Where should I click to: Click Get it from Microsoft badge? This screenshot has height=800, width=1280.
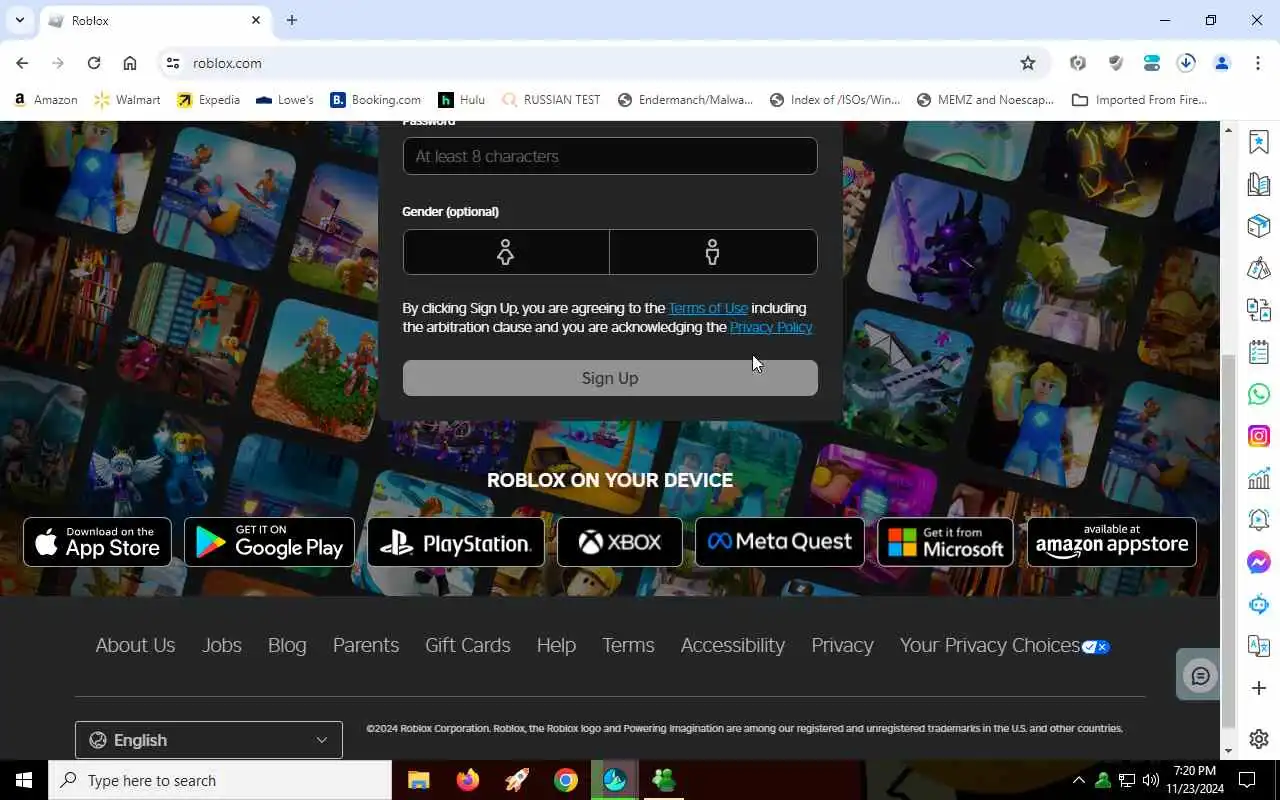coord(946,542)
